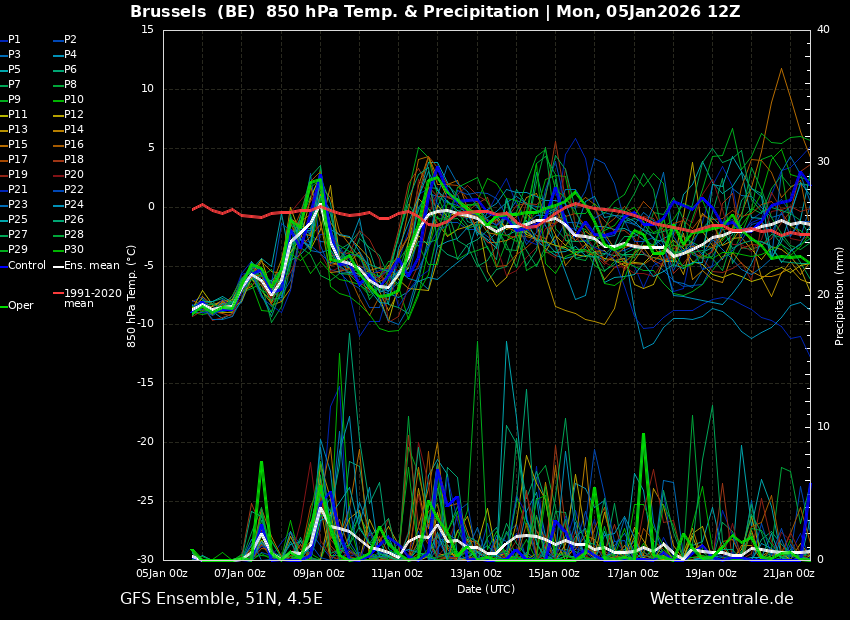
Task: Click the chart title Brussels 850 hPa
Action: coord(435,11)
